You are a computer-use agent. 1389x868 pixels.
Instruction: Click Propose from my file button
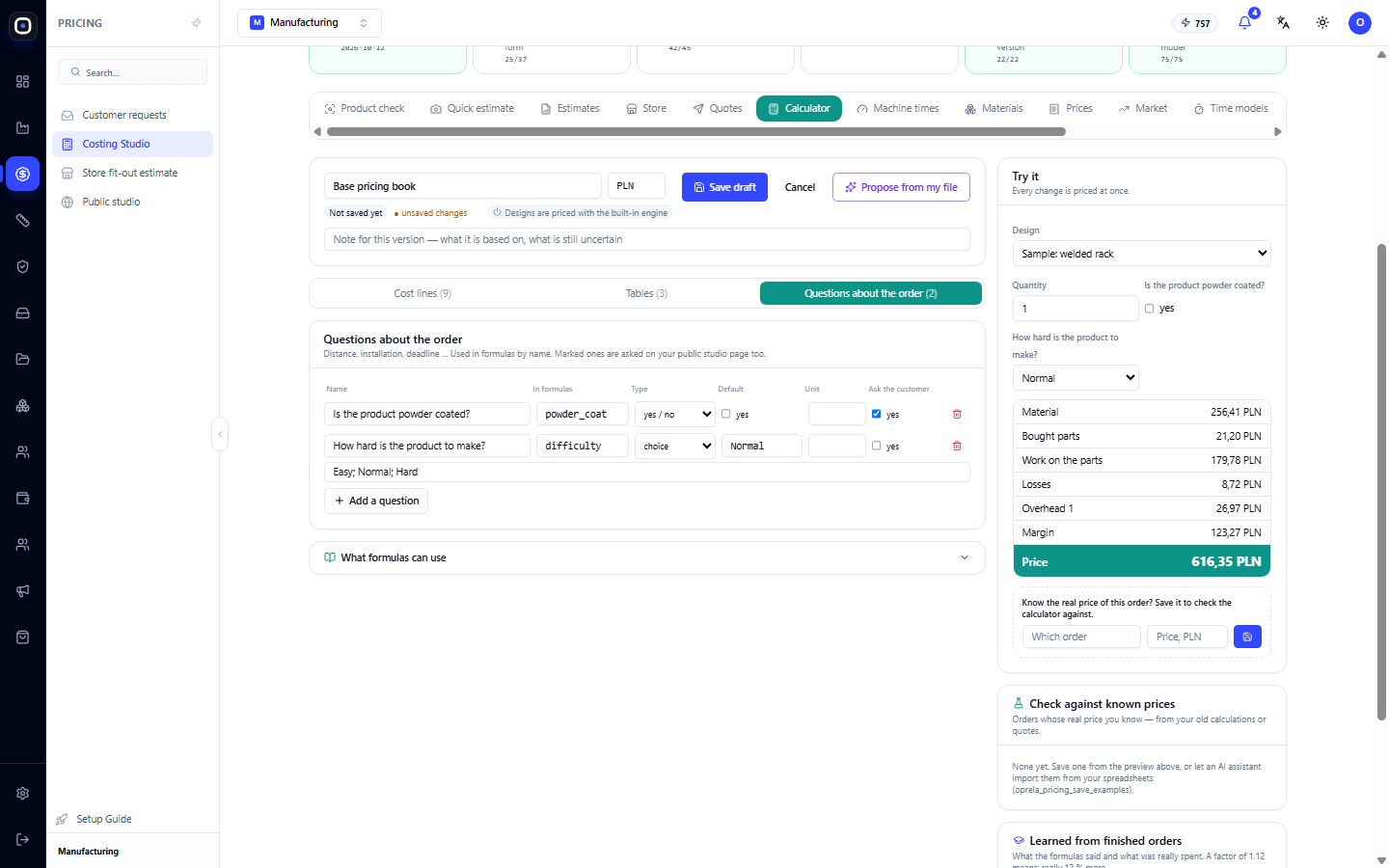[x=901, y=187]
